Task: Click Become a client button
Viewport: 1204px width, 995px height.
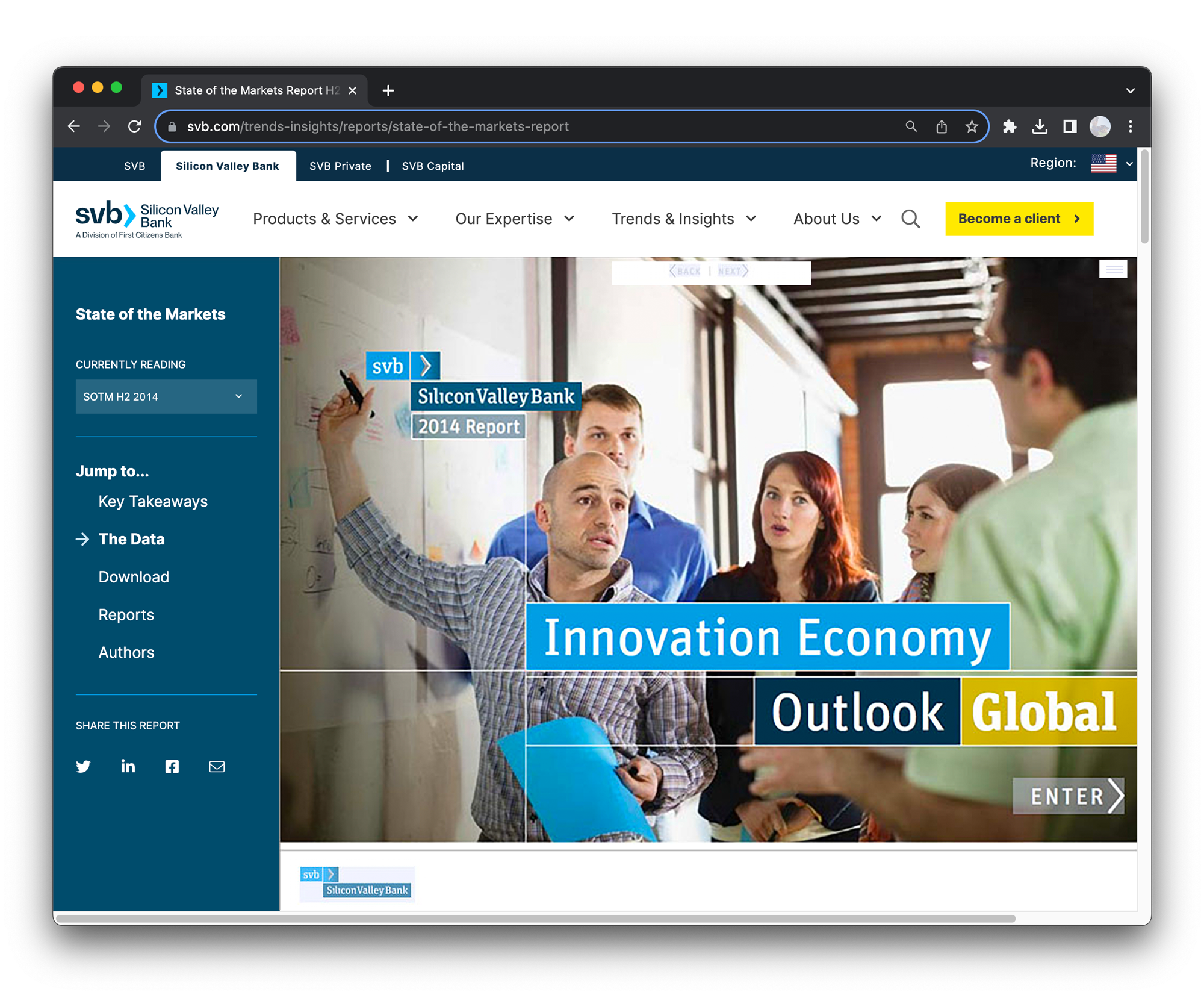Action: pos(1019,219)
